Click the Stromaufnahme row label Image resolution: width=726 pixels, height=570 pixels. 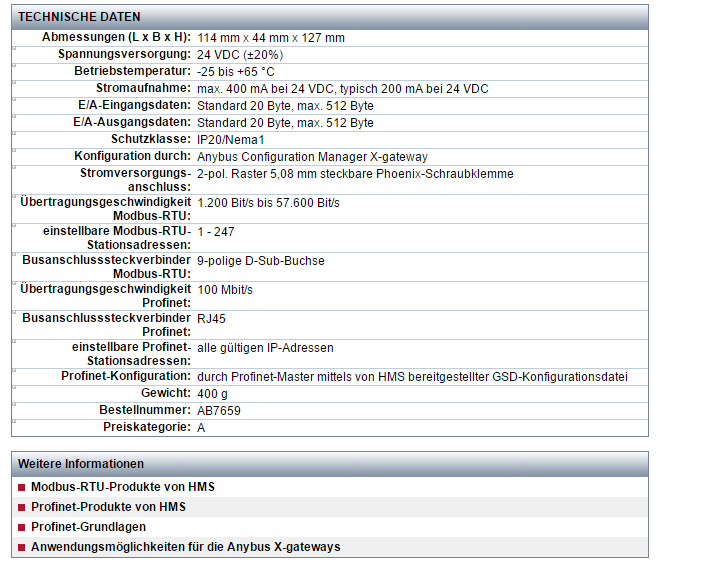point(143,88)
